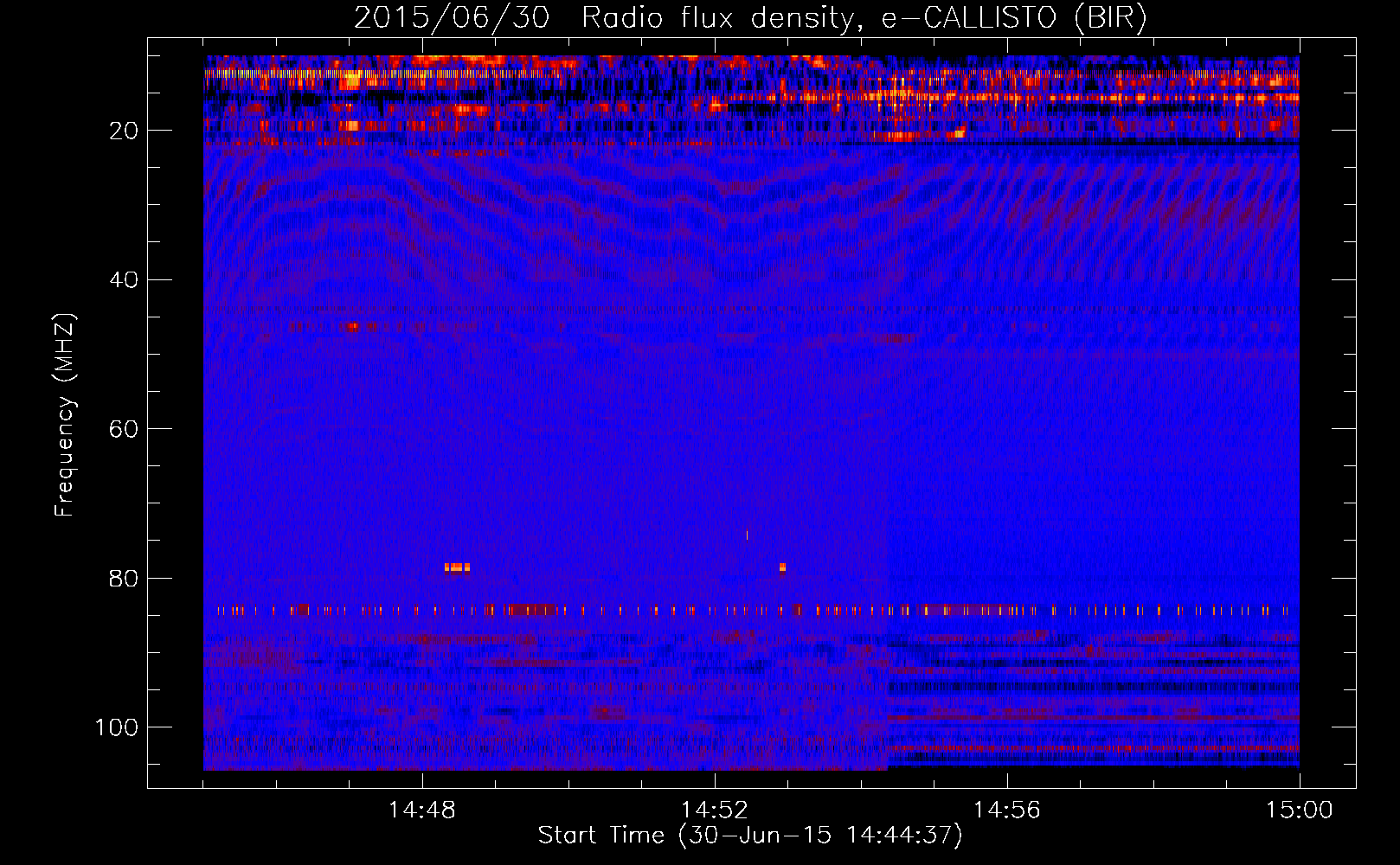The height and width of the screenshot is (865, 1400).
Task: Click the '14:52' time tick label
Action: coord(714,810)
